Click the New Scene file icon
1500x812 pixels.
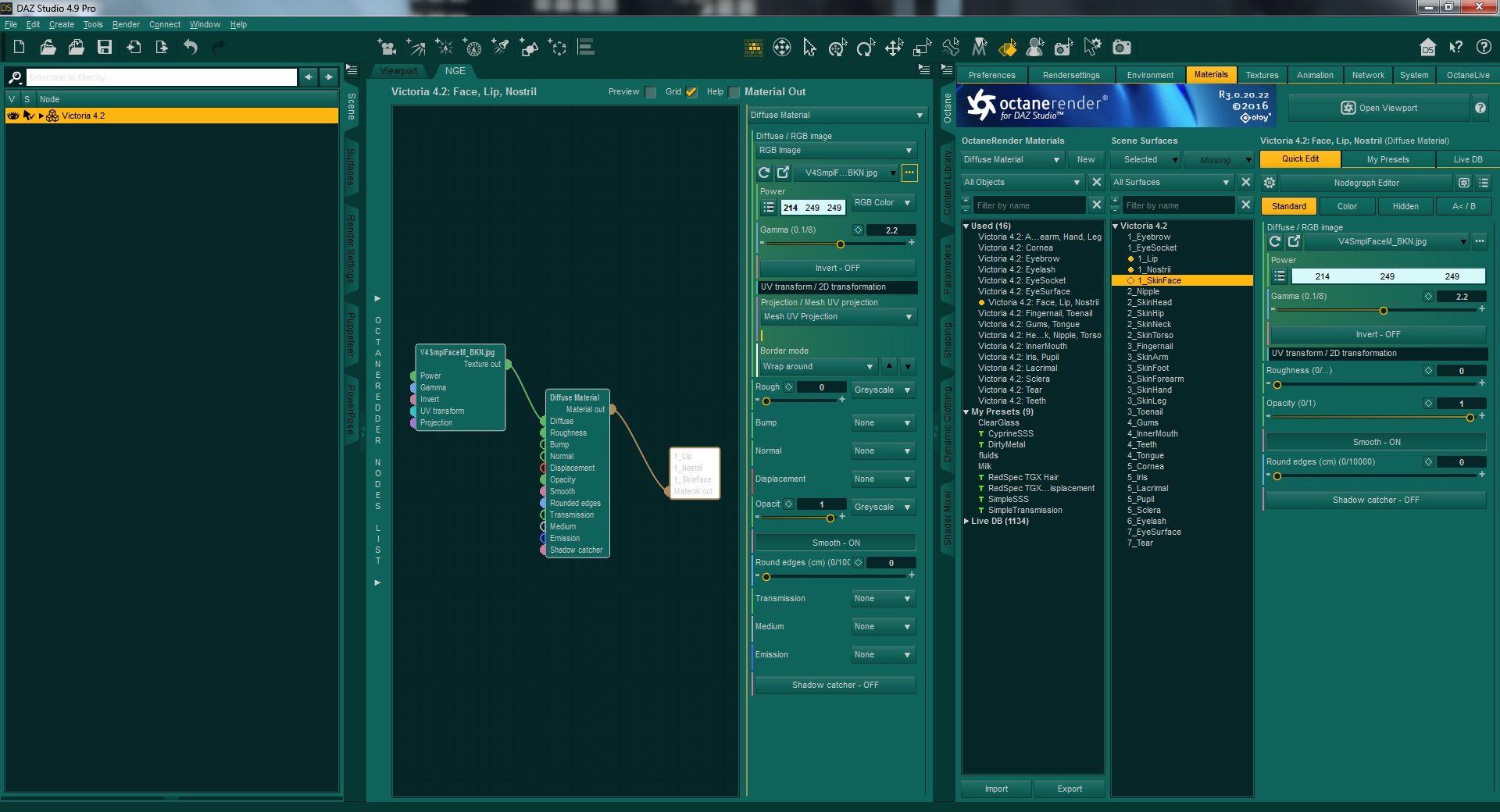20,47
